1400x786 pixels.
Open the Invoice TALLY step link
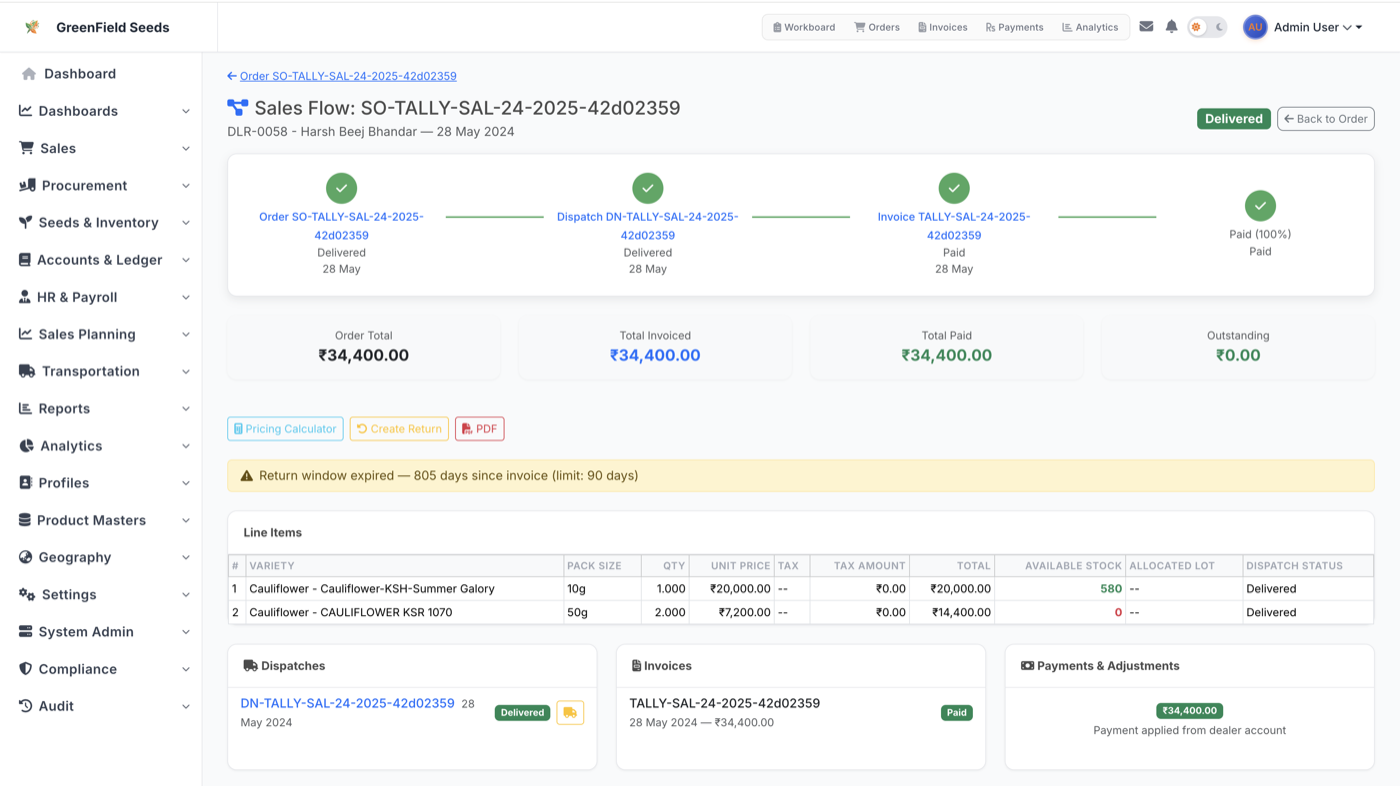pyautogui.click(x=954, y=226)
